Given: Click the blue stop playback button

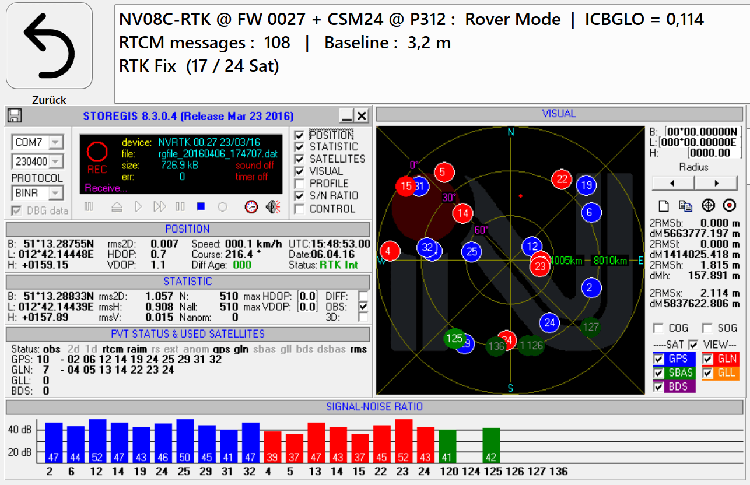Looking at the screenshot, I should click(201, 207).
